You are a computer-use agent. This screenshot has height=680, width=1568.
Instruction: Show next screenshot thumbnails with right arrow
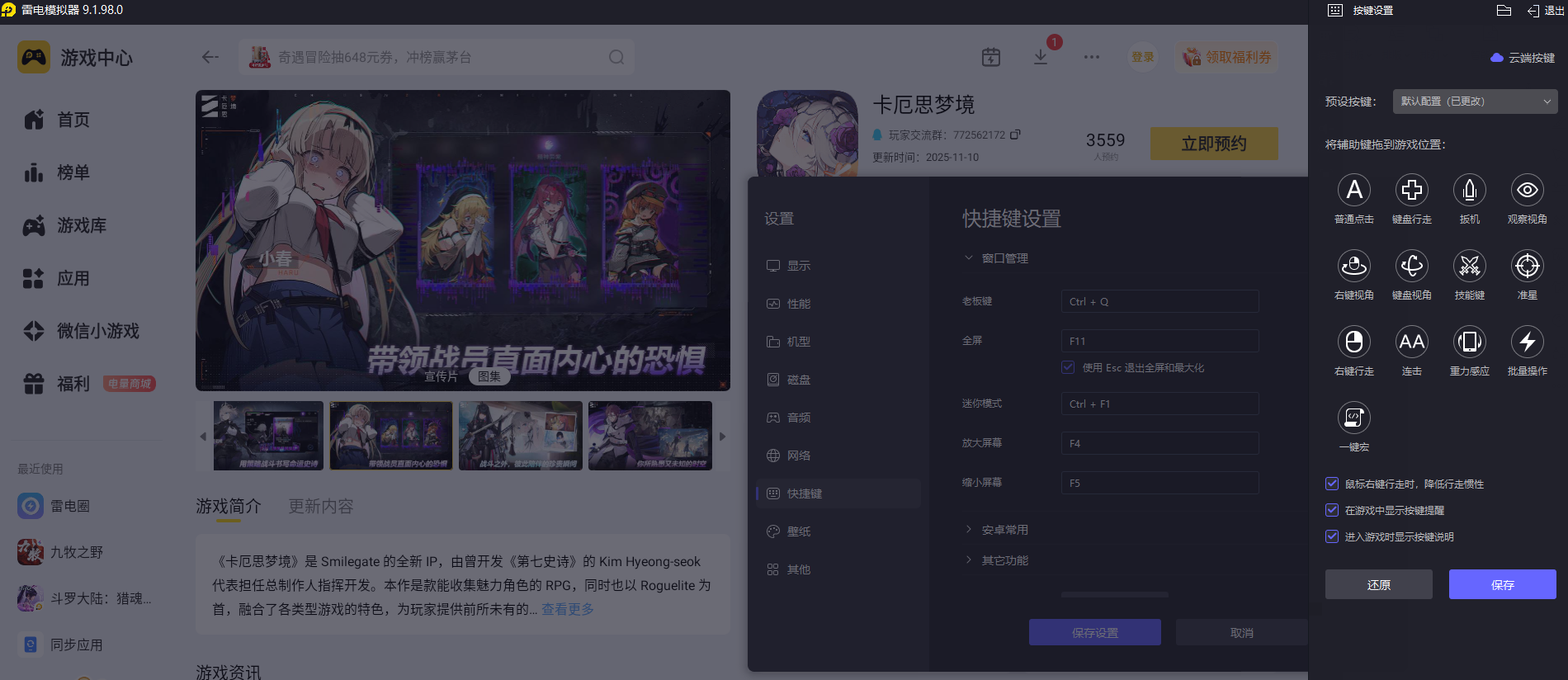(722, 437)
